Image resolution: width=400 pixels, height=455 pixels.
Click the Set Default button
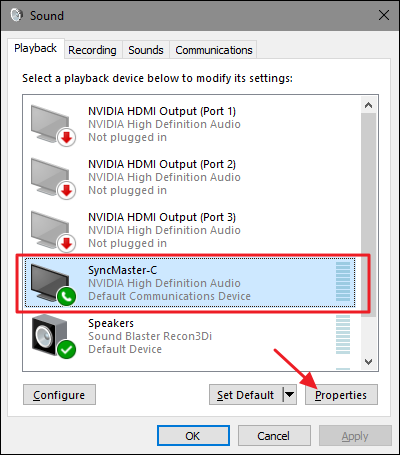(x=246, y=395)
